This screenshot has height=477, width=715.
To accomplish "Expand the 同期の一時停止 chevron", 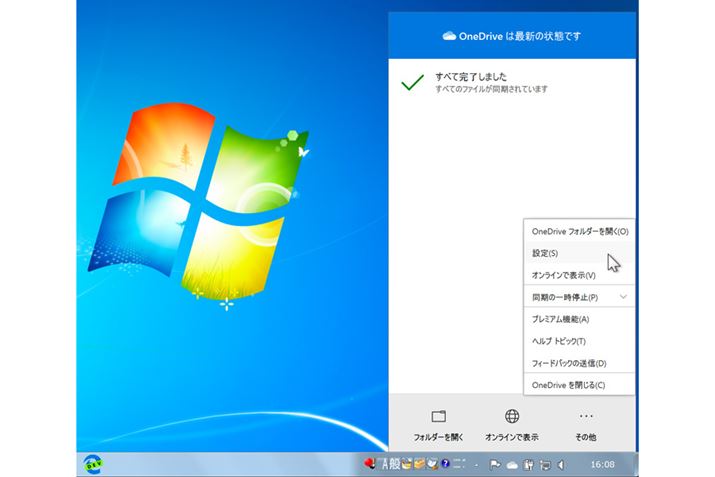I will [x=623, y=297].
